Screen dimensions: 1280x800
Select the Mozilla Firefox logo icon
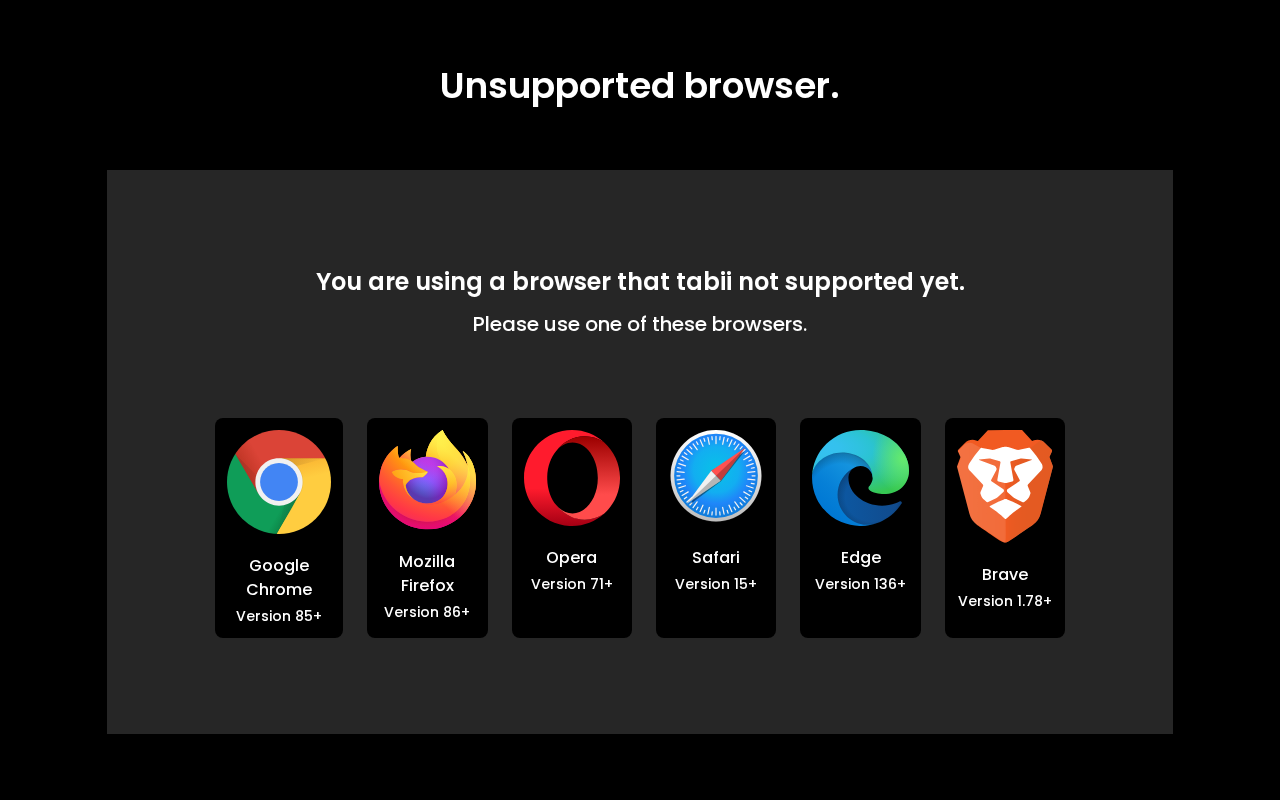(427, 480)
